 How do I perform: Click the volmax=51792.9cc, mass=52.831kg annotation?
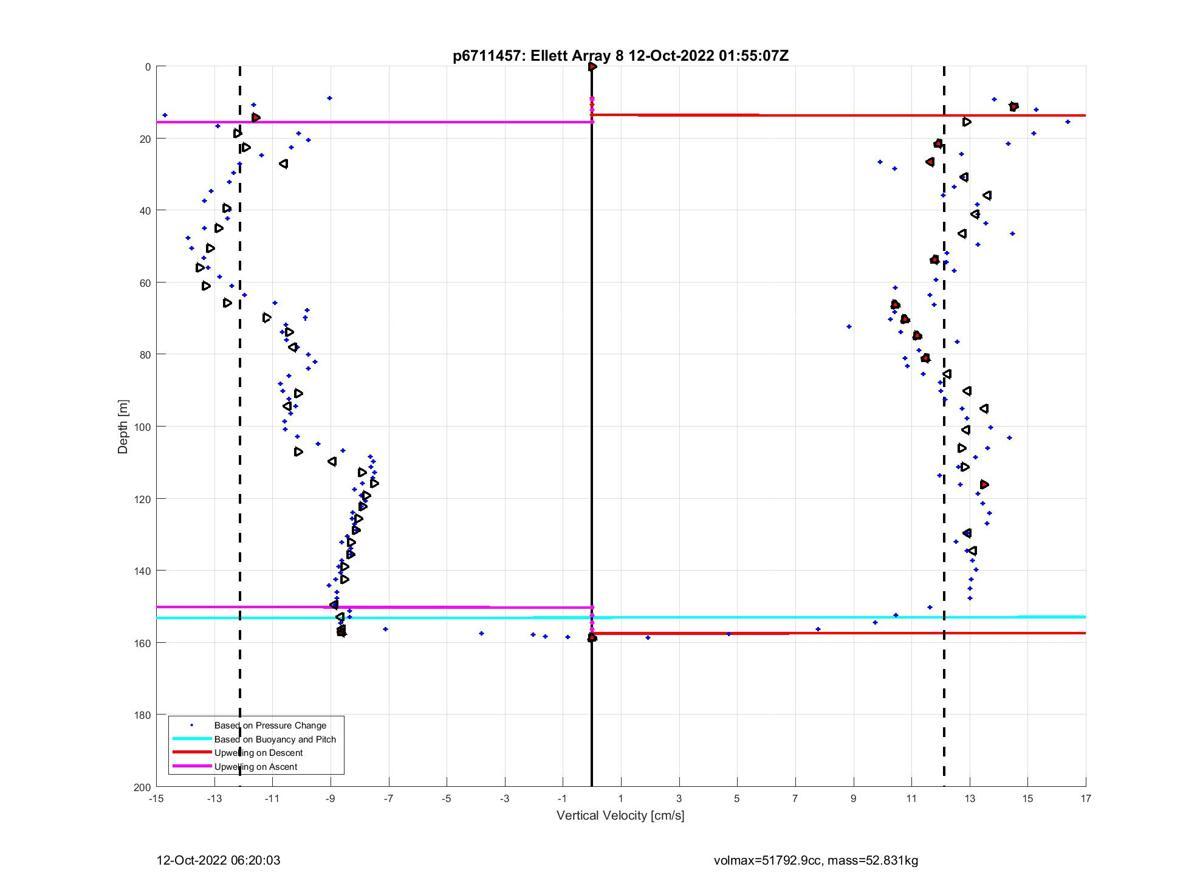click(816, 860)
